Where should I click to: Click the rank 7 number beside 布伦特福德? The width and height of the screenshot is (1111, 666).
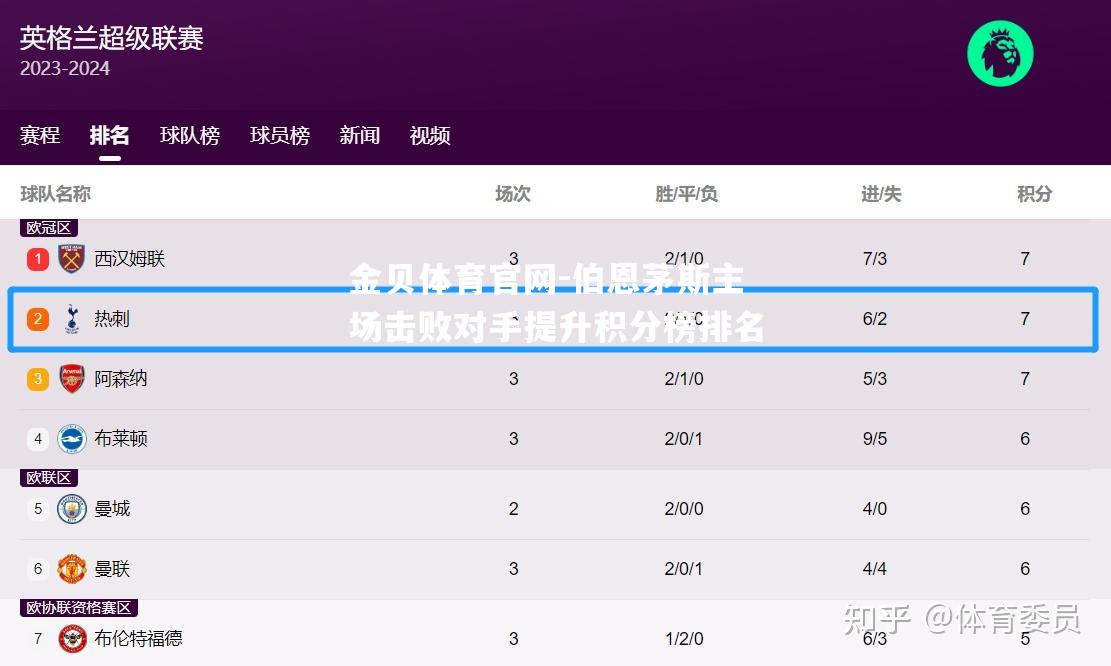38,638
